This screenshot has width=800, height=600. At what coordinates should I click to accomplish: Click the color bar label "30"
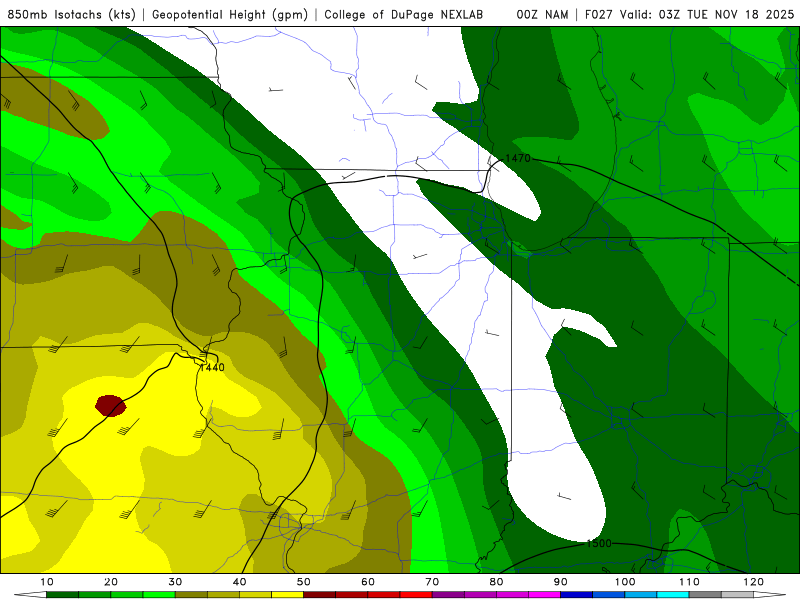pyautogui.click(x=175, y=582)
